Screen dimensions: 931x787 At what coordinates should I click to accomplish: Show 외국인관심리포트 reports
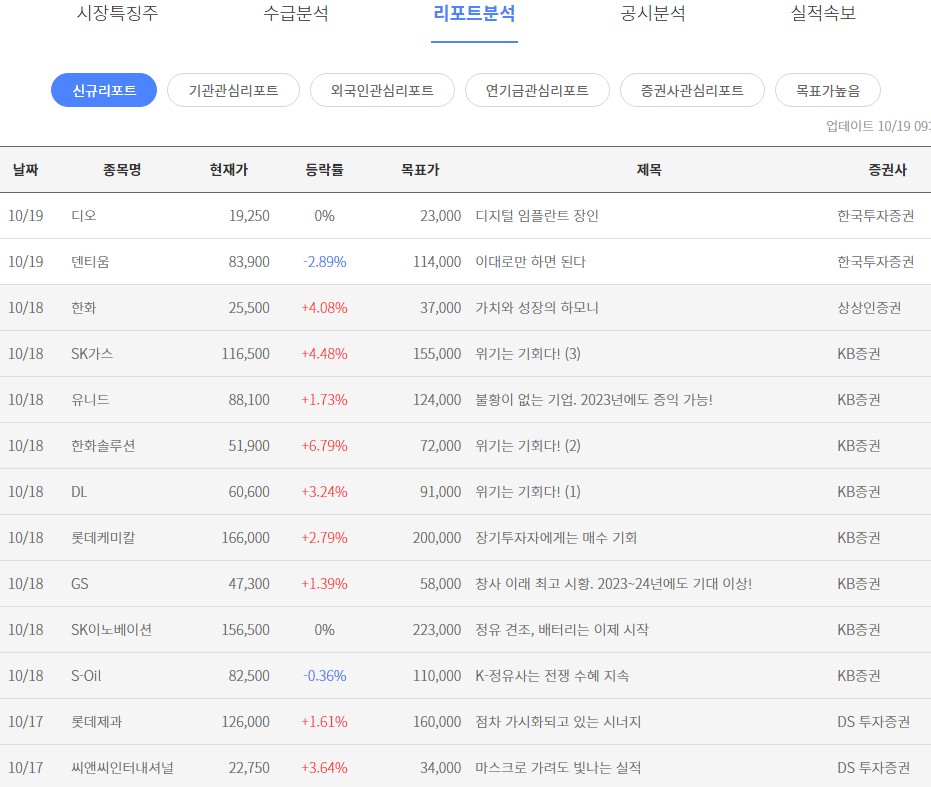click(382, 90)
